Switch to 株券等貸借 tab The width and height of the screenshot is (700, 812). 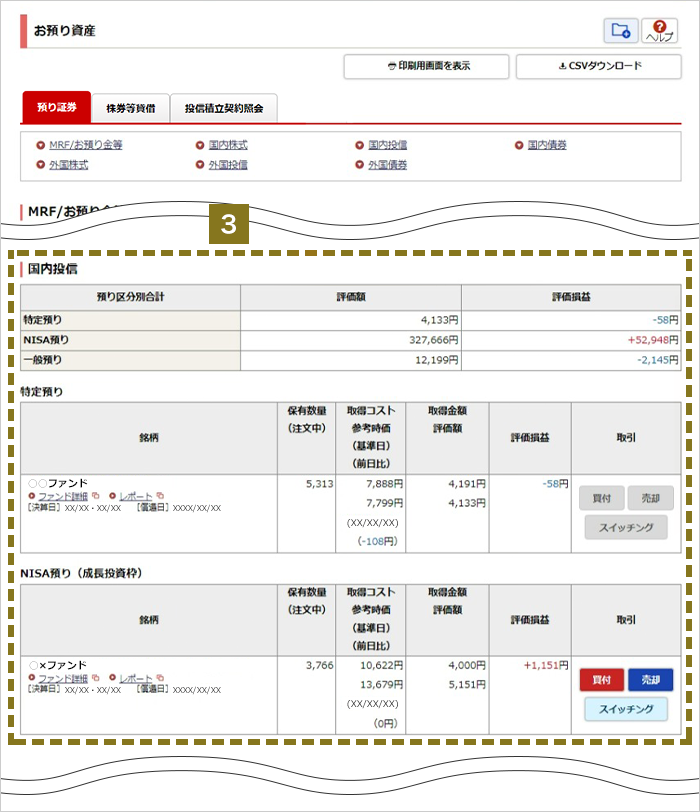(130, 108)
